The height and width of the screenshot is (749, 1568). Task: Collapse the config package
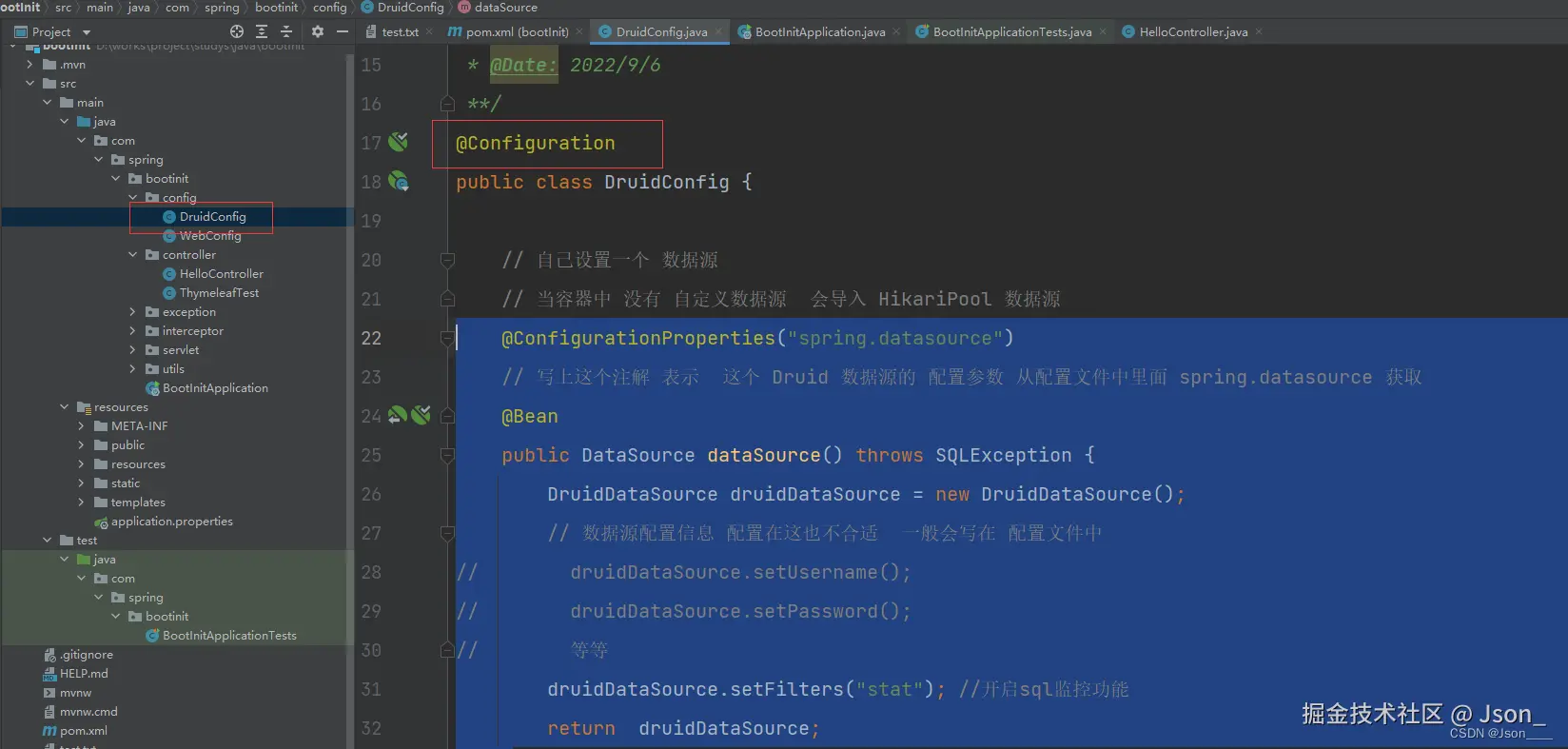click(133, 198)
